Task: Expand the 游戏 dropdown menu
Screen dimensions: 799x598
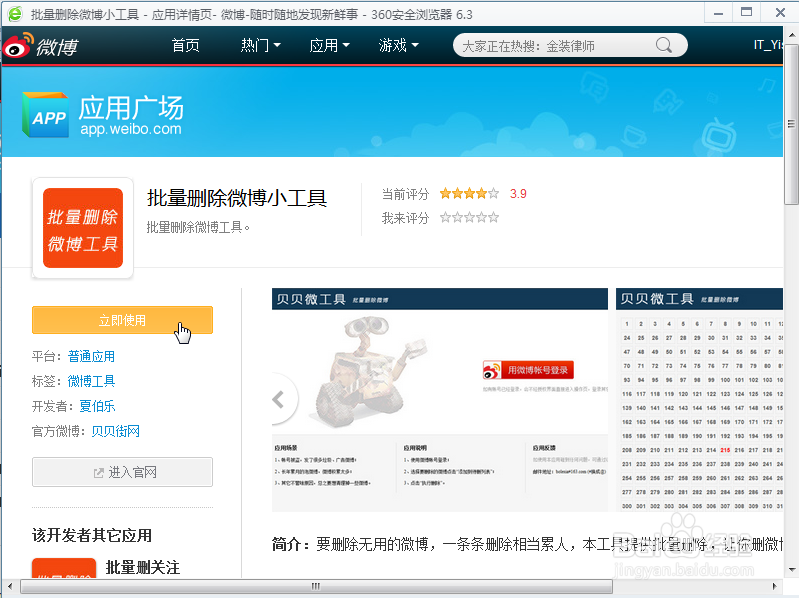Action: point(398,46)
